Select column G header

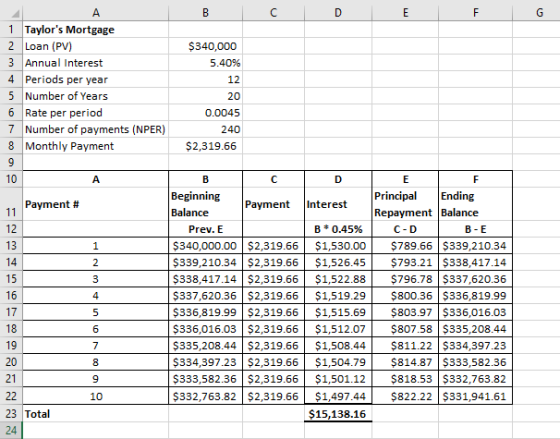tap(539, 13)
